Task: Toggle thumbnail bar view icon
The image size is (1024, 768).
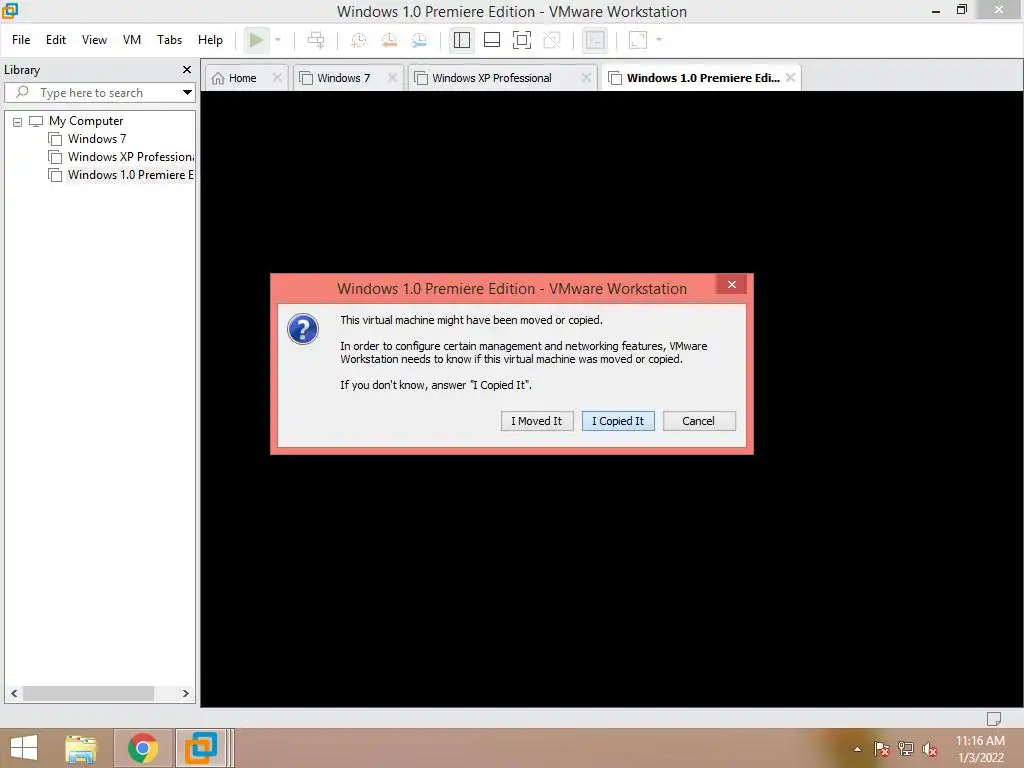Action: click(492, 40)
